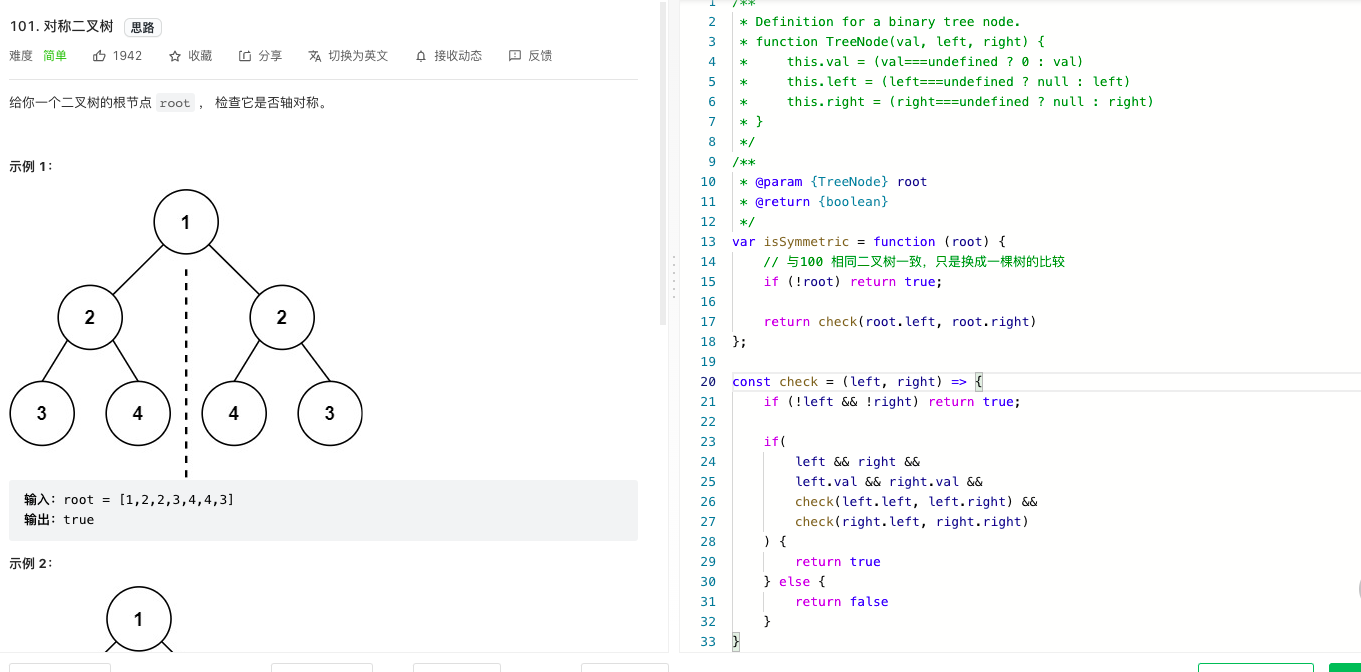
Task: Click line number 20 in the editor gutter
Action: pos(709,382)
